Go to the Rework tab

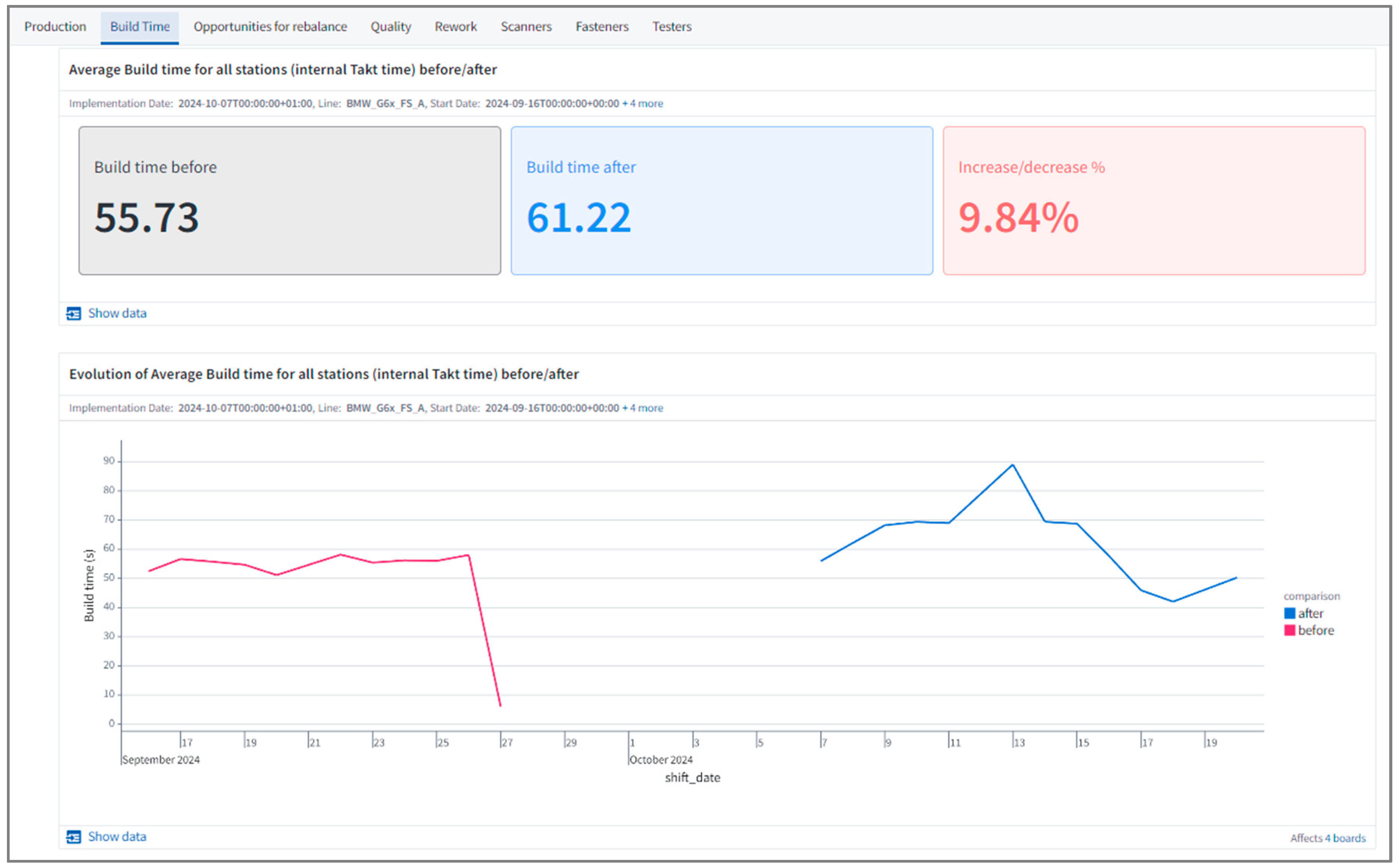point(455,27)
